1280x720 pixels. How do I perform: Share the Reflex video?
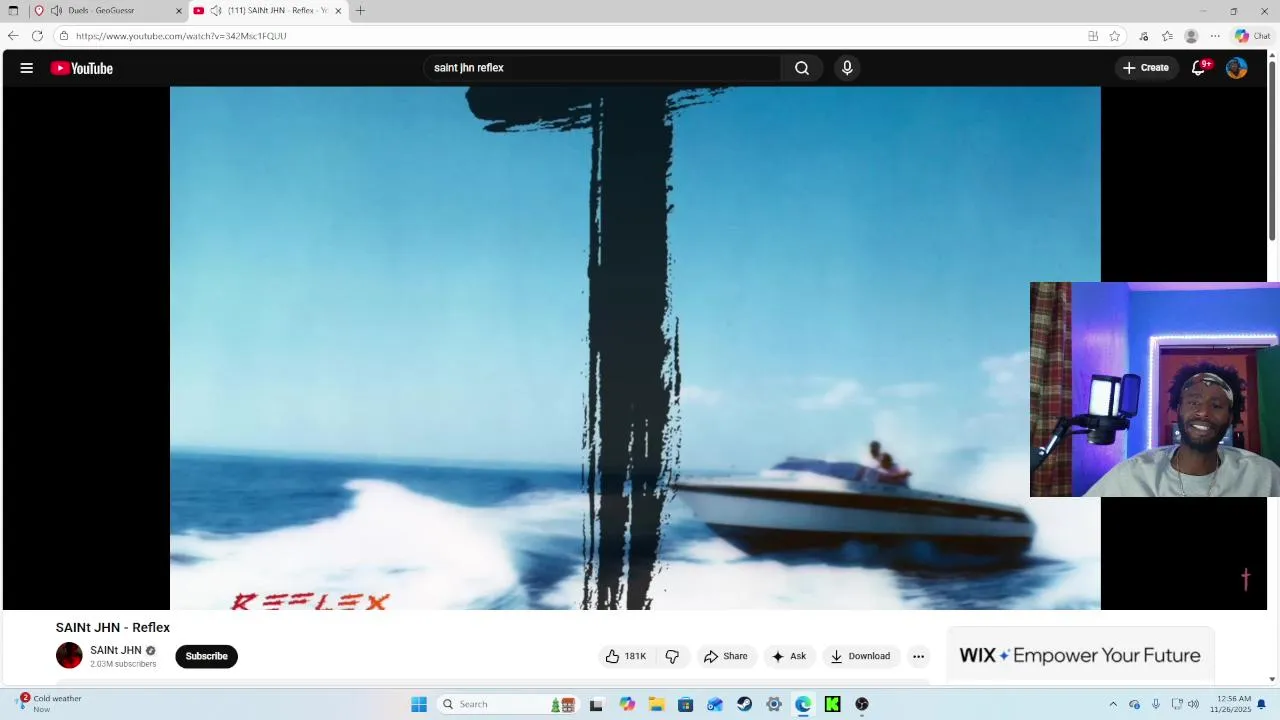(726, 656)
